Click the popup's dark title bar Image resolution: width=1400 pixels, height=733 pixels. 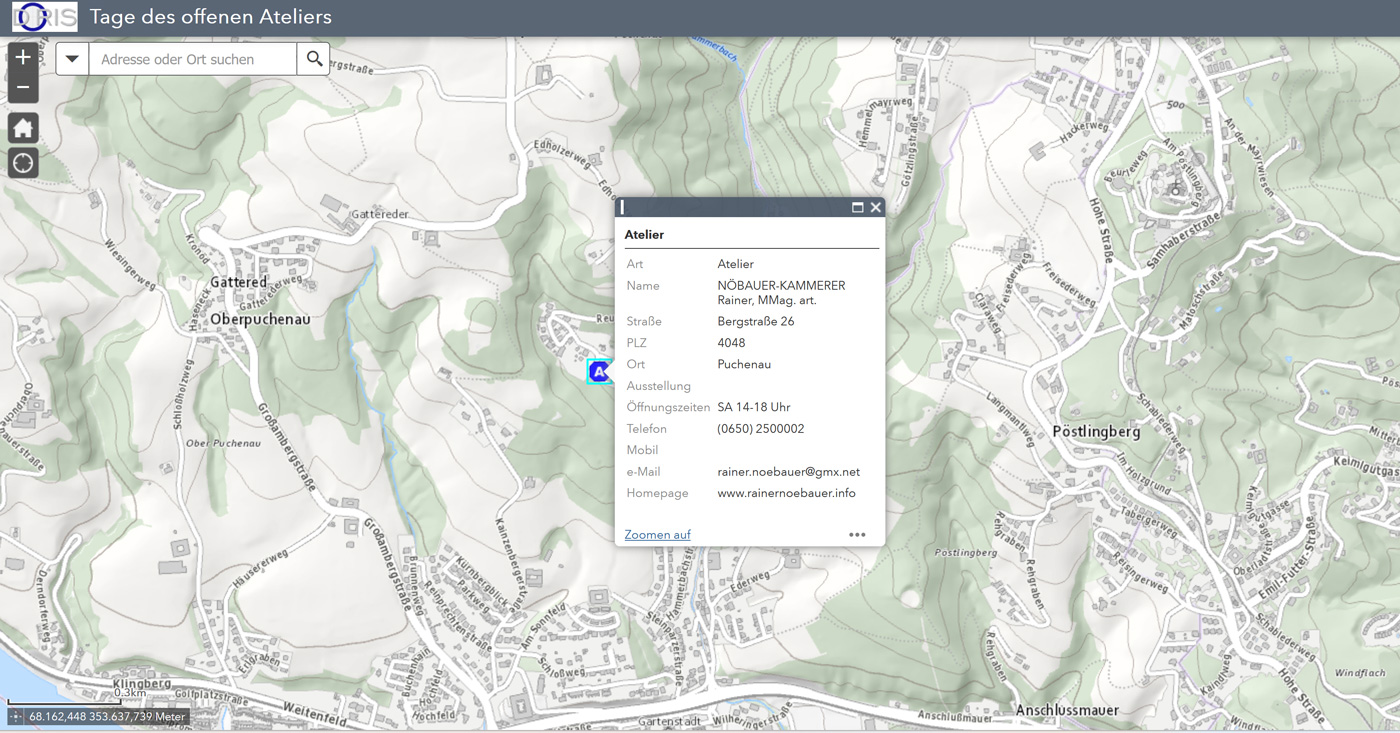coord(735,208)
